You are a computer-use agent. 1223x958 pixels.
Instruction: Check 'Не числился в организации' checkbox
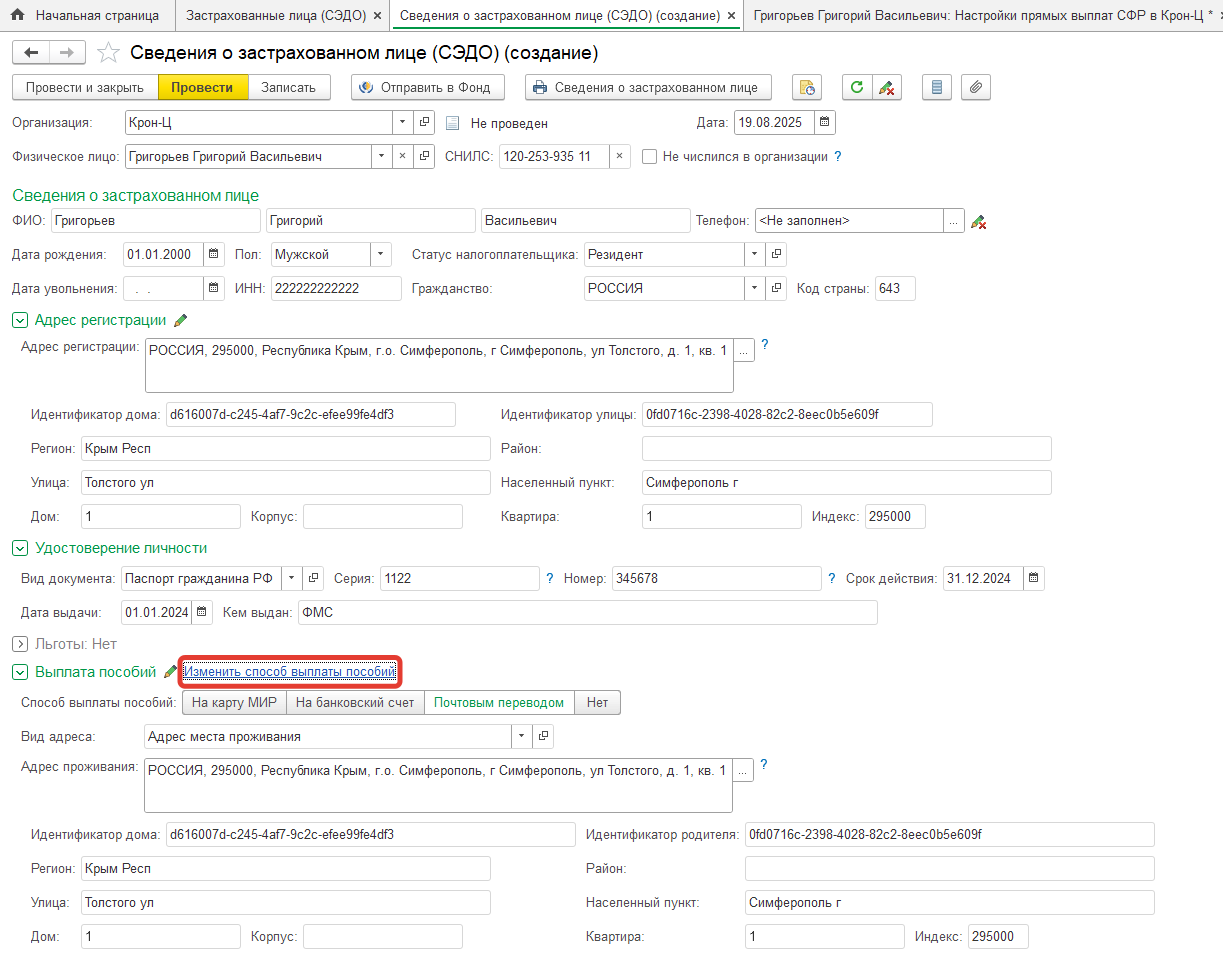click(650, 156)
